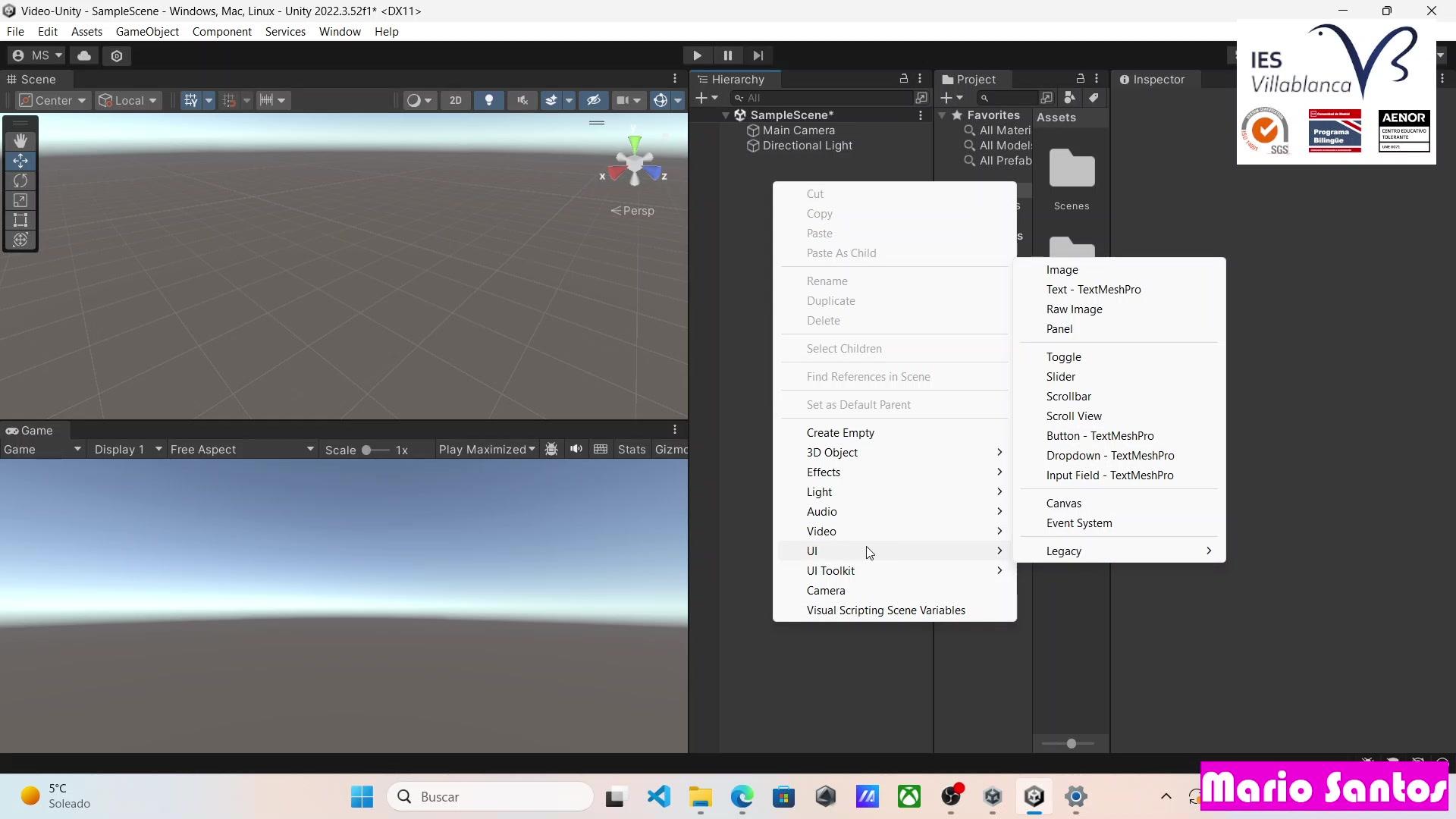Select Main Camera in Hierarchy
Screen dimensions: 1456x819
pyautogui.click(x=799, y=130)
